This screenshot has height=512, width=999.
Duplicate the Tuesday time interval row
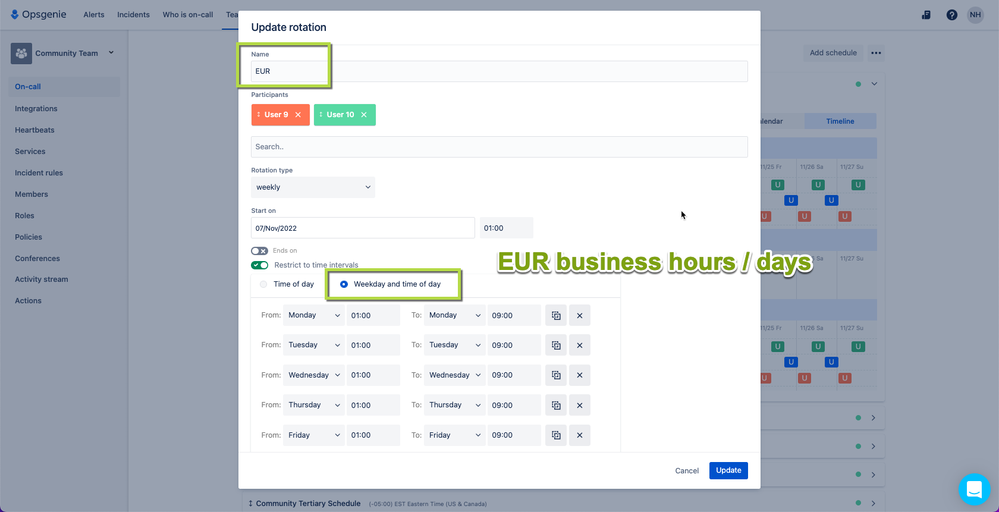tap(556, 345)
